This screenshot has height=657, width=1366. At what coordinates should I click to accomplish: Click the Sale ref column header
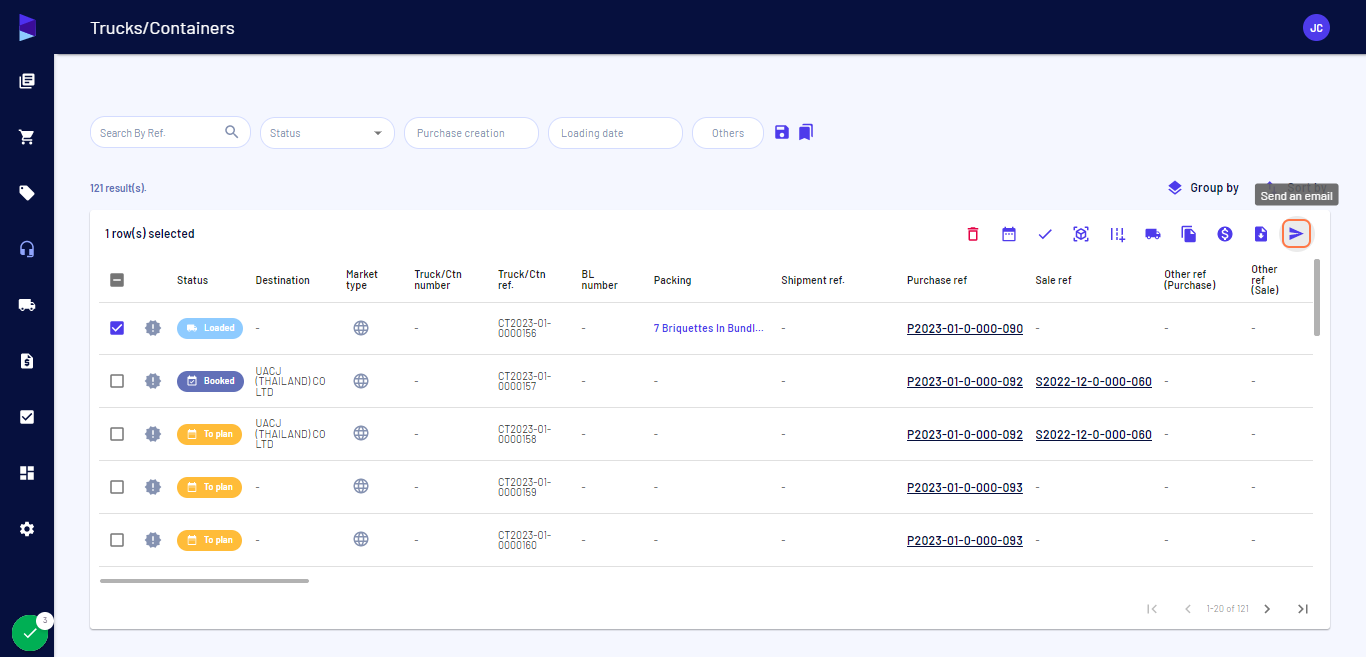[x=1053, y=280]
